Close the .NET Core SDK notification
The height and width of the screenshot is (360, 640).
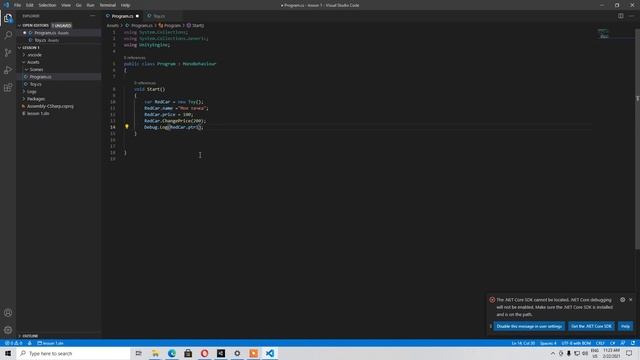coord(631,300)
